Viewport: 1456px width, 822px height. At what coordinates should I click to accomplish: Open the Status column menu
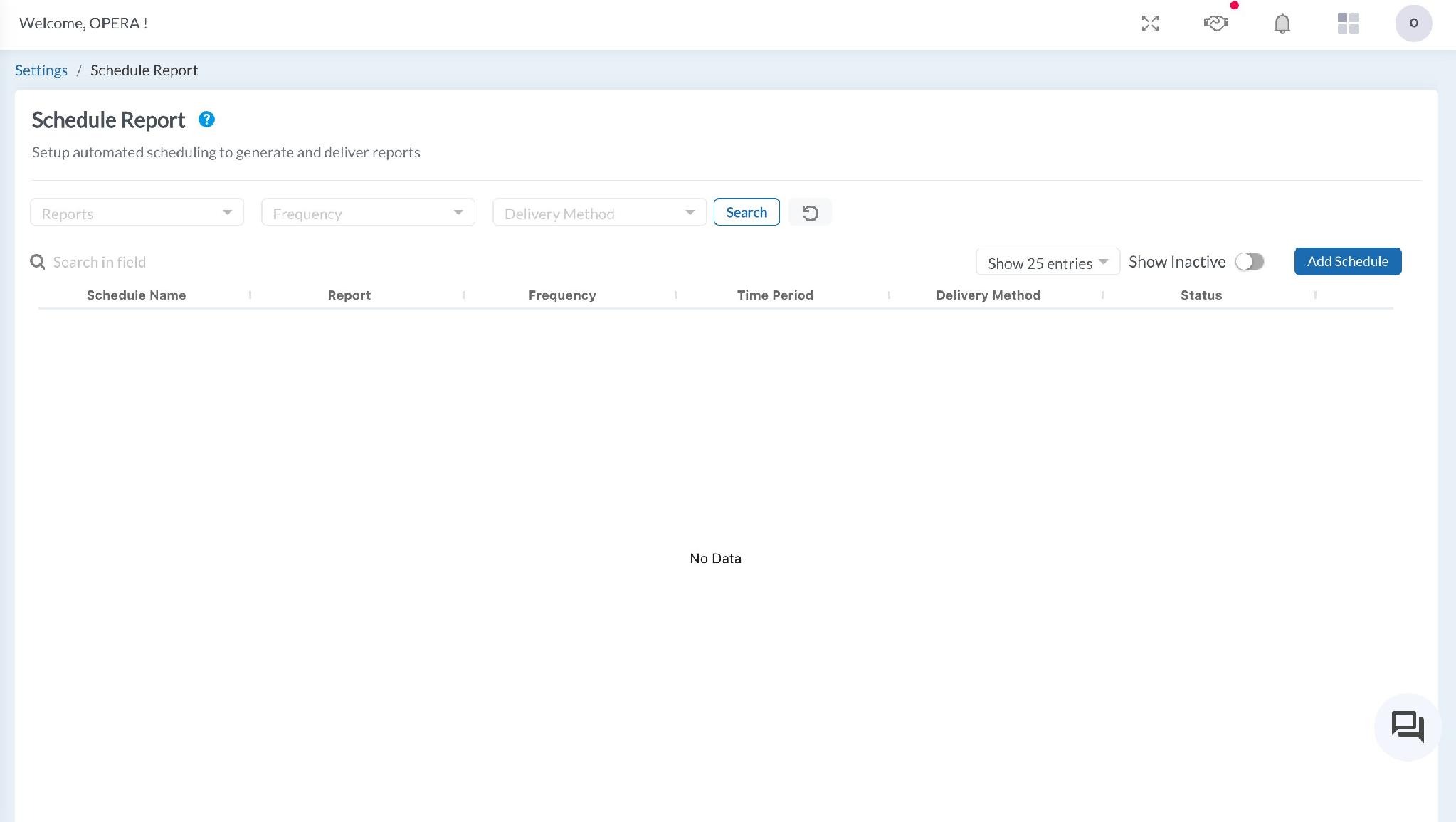pyautogui.click(x=1315, y=295)
